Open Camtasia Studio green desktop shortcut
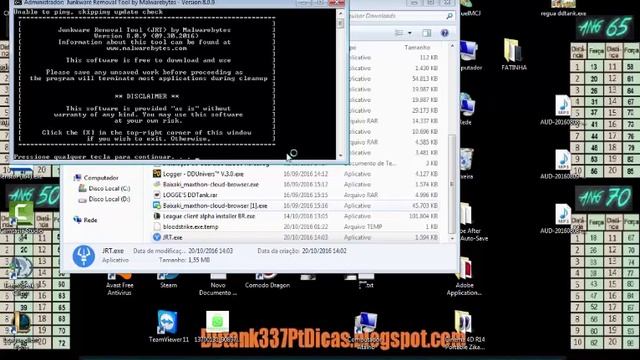 coord(21,217)
